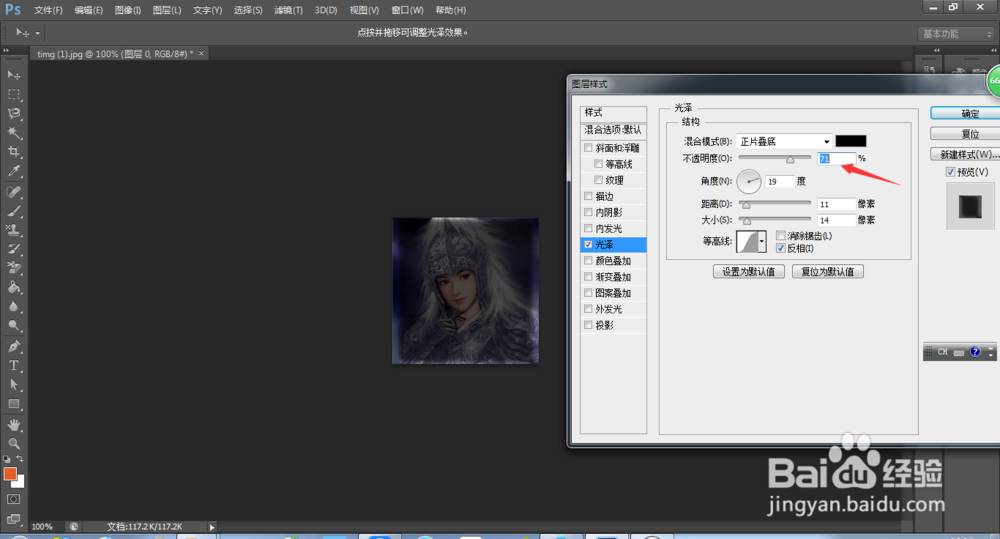Image resolution: width=1000 pixels, height=539 pixels.
Task: Select the Lasso tool
Action: tap(13, 114)
